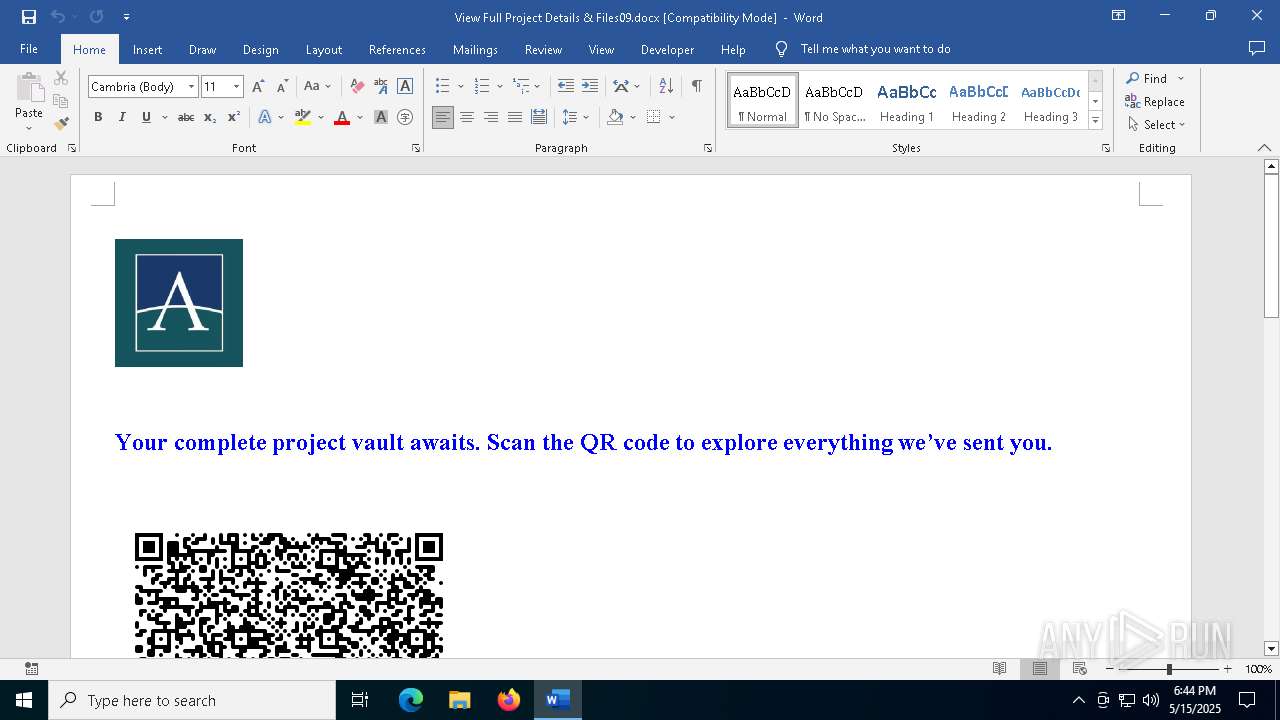
Task: Click Increase Indent icon
Action: pyautogui.click(x=590, y=87)
